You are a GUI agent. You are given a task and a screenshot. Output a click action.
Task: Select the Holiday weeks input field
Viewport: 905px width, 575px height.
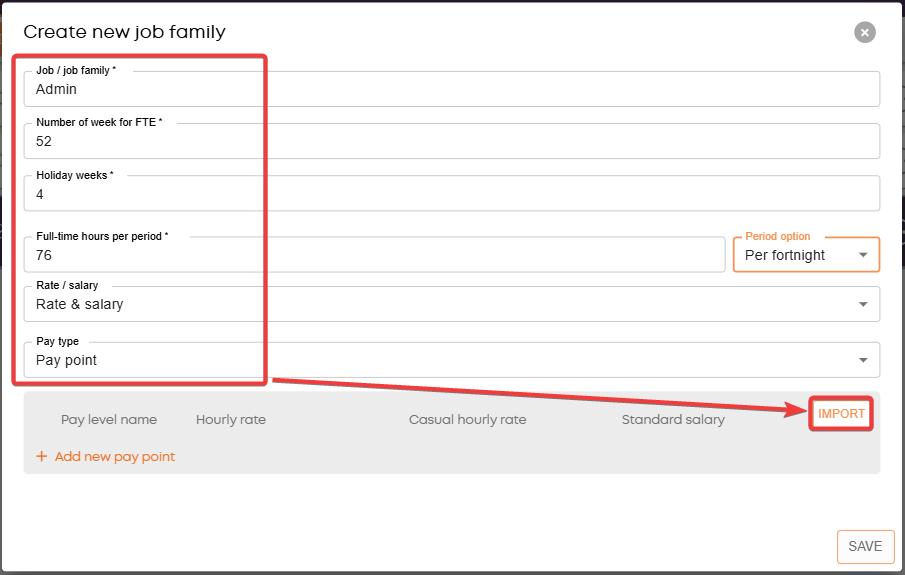(x=450, y=194)
